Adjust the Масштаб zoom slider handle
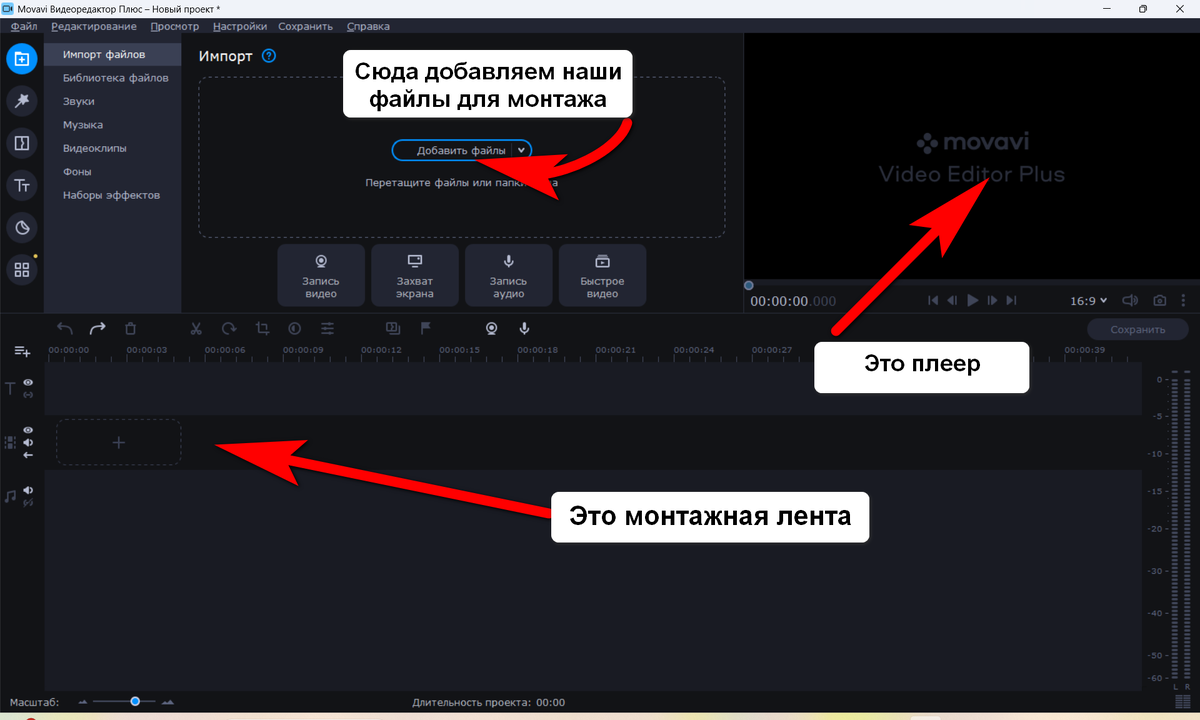 click(x=135, y=702)
